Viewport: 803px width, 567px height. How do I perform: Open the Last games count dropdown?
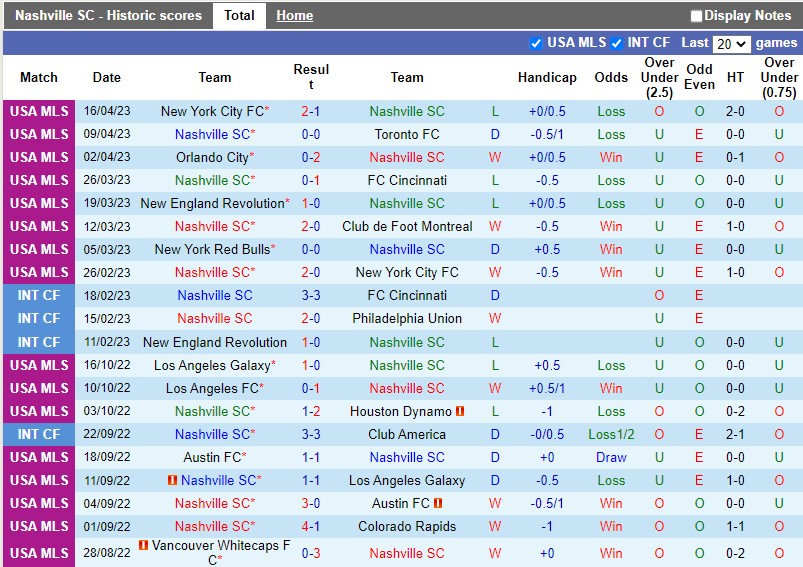click(x=731, y=43)
